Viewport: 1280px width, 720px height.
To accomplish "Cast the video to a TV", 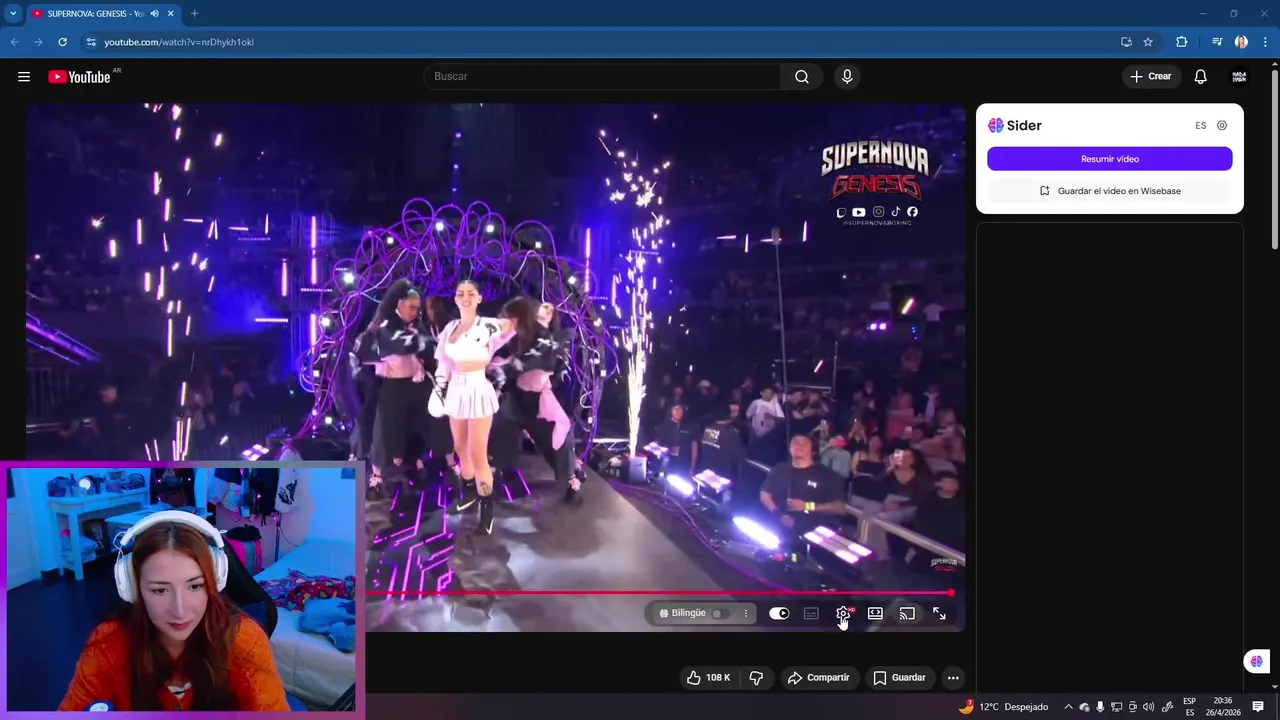I will pos(907,613).
